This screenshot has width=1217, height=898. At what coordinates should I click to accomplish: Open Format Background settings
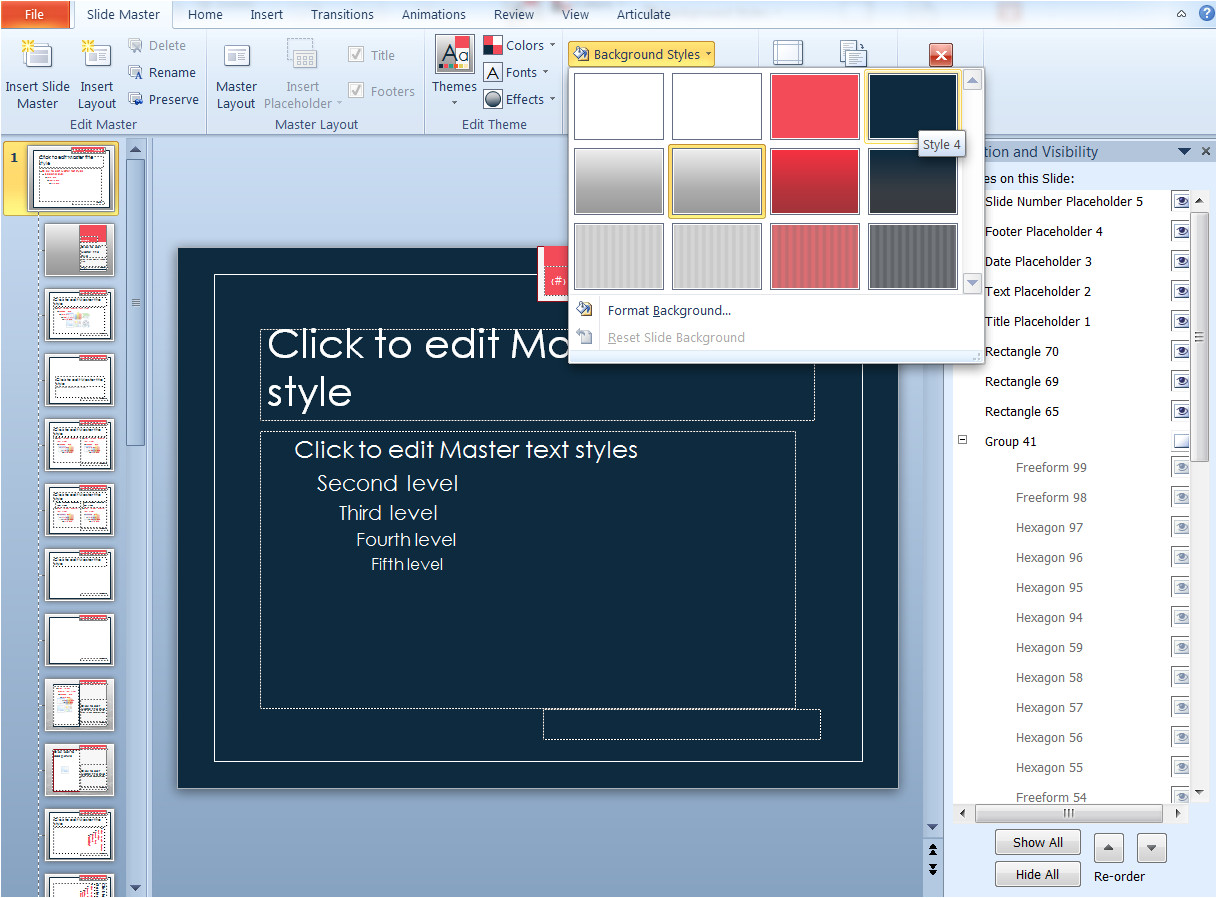coord(668,311)
